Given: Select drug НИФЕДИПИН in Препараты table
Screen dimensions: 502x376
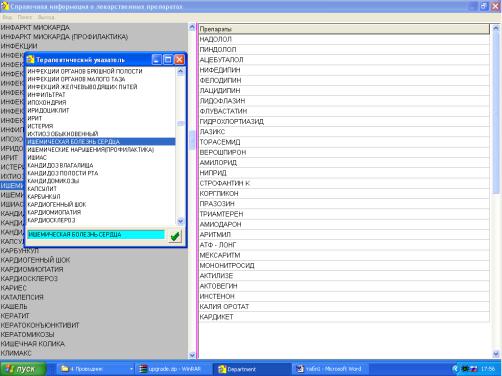Looking at the screenshot, I should click(344, 70).
